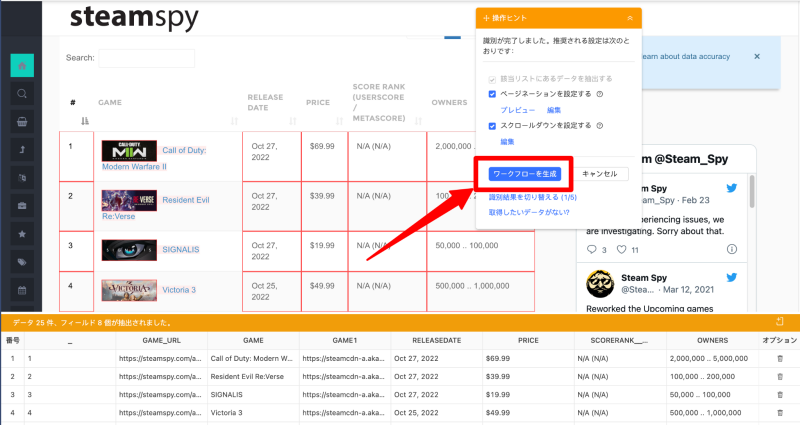Sort by RELEASE DATE column arrows

coord(293,121)
